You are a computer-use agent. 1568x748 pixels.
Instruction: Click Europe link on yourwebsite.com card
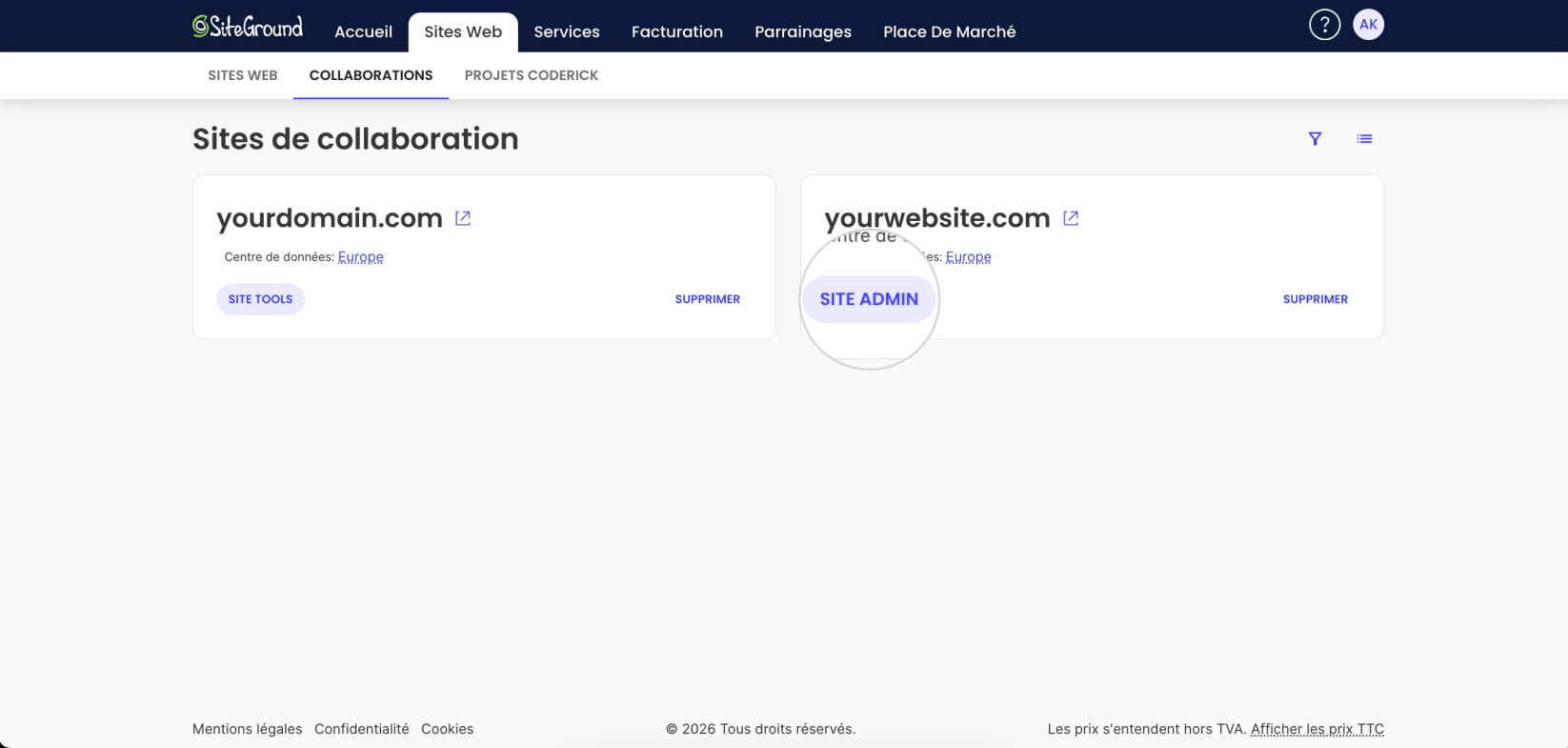969,256
